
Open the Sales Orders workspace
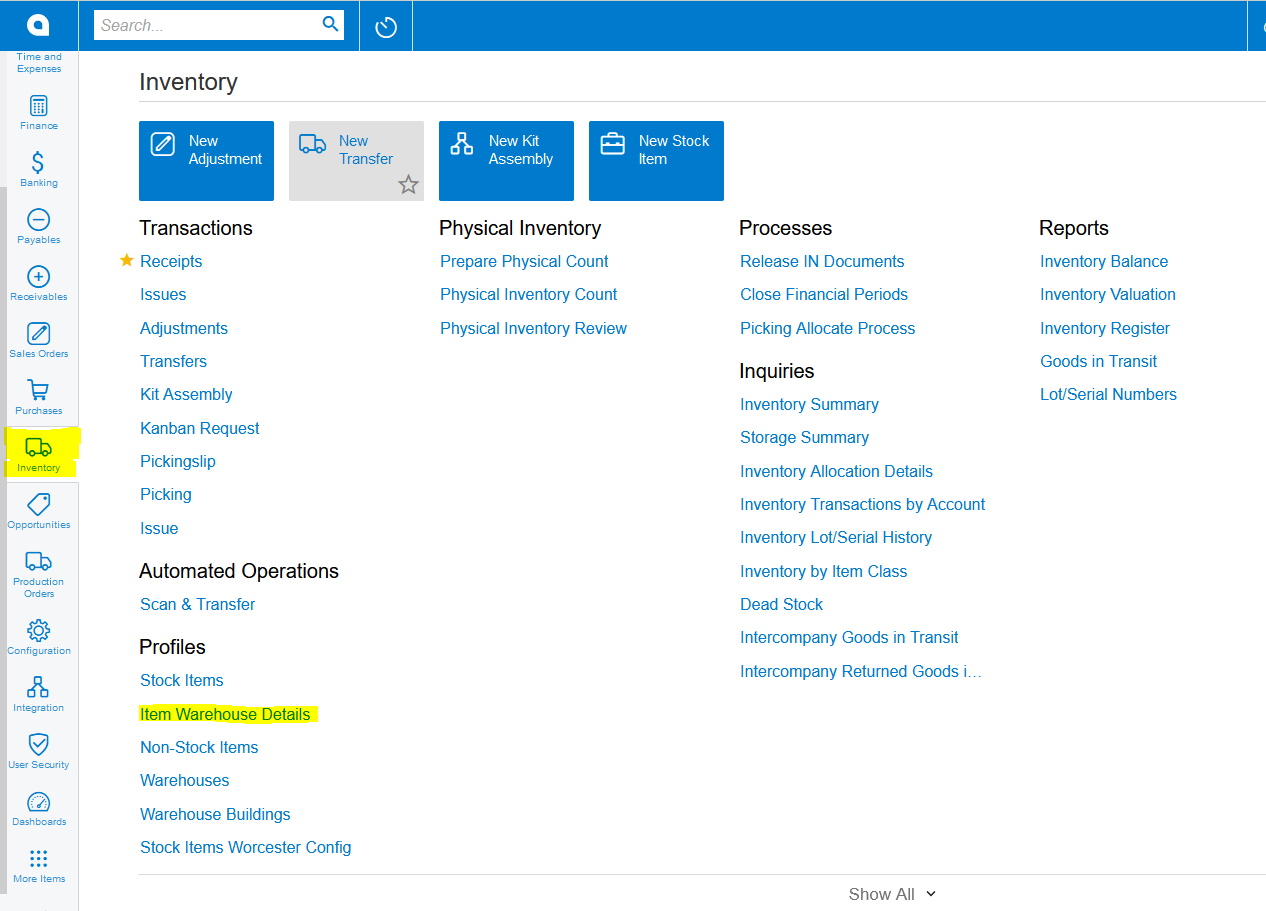click(39, 341)
